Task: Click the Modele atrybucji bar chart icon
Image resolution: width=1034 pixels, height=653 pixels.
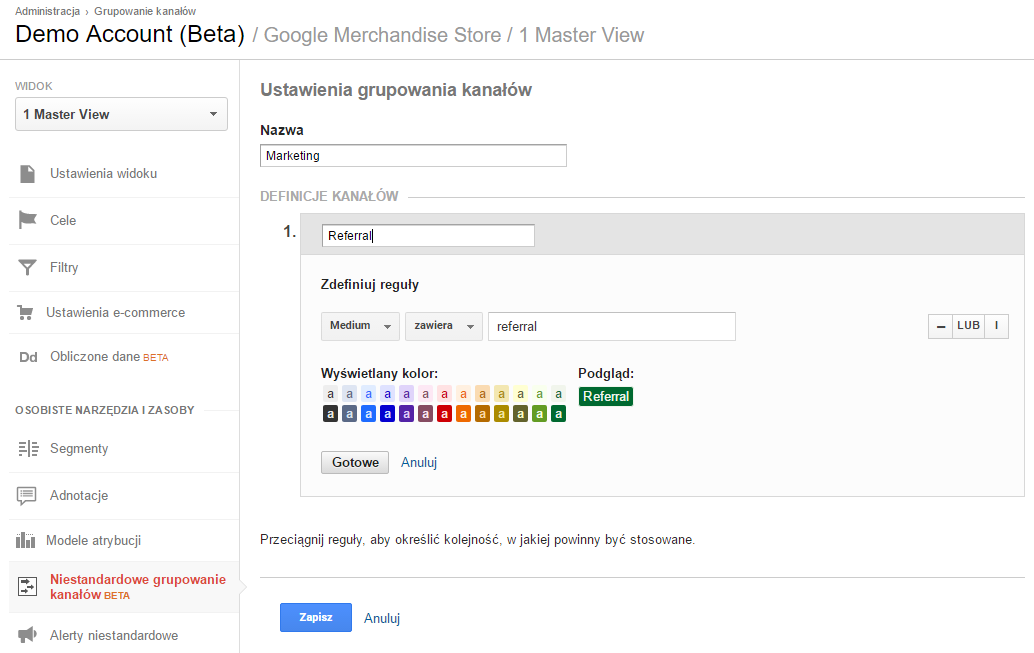Action: point(26,541)
